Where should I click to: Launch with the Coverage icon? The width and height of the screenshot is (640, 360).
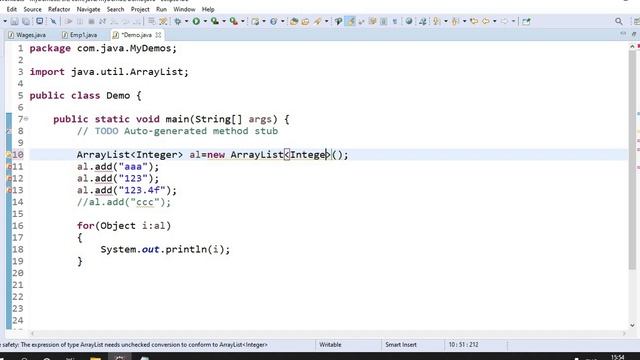[215, 21]
